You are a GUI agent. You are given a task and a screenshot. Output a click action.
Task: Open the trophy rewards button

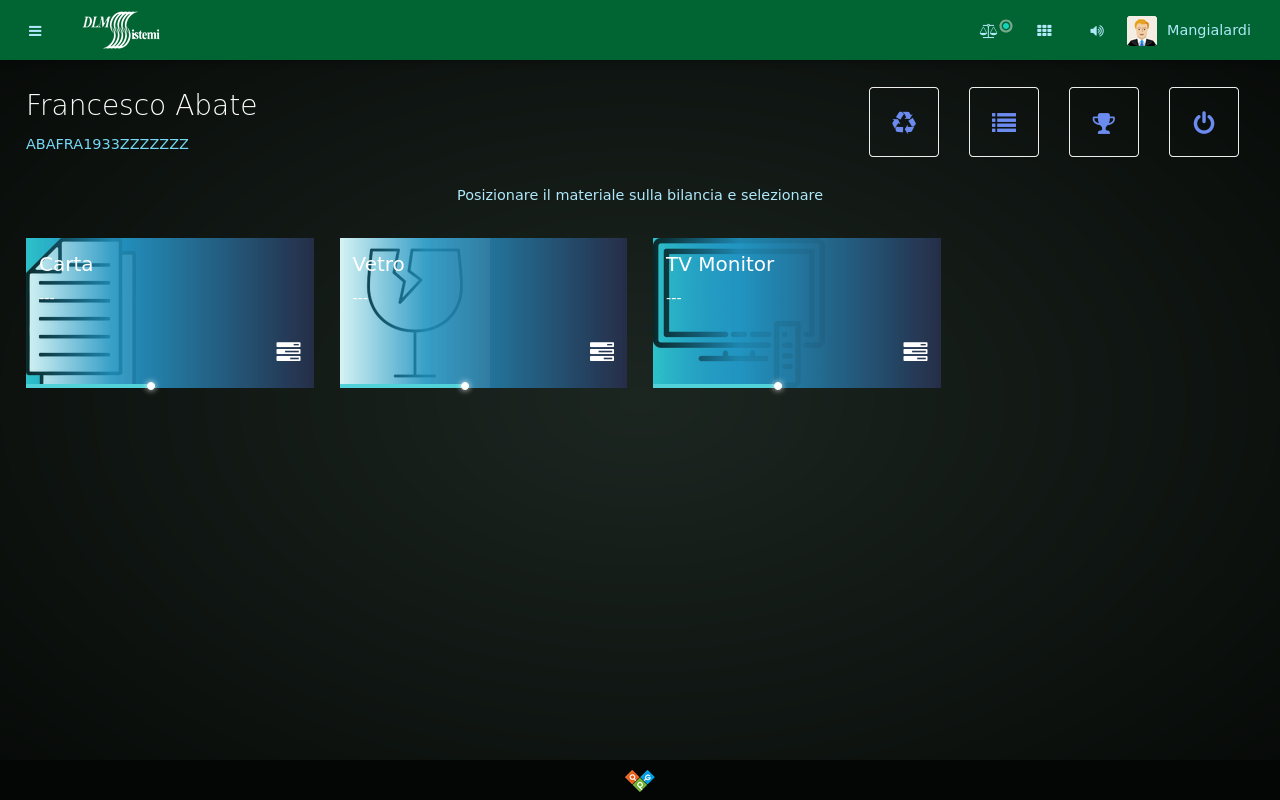(1104, 122)
